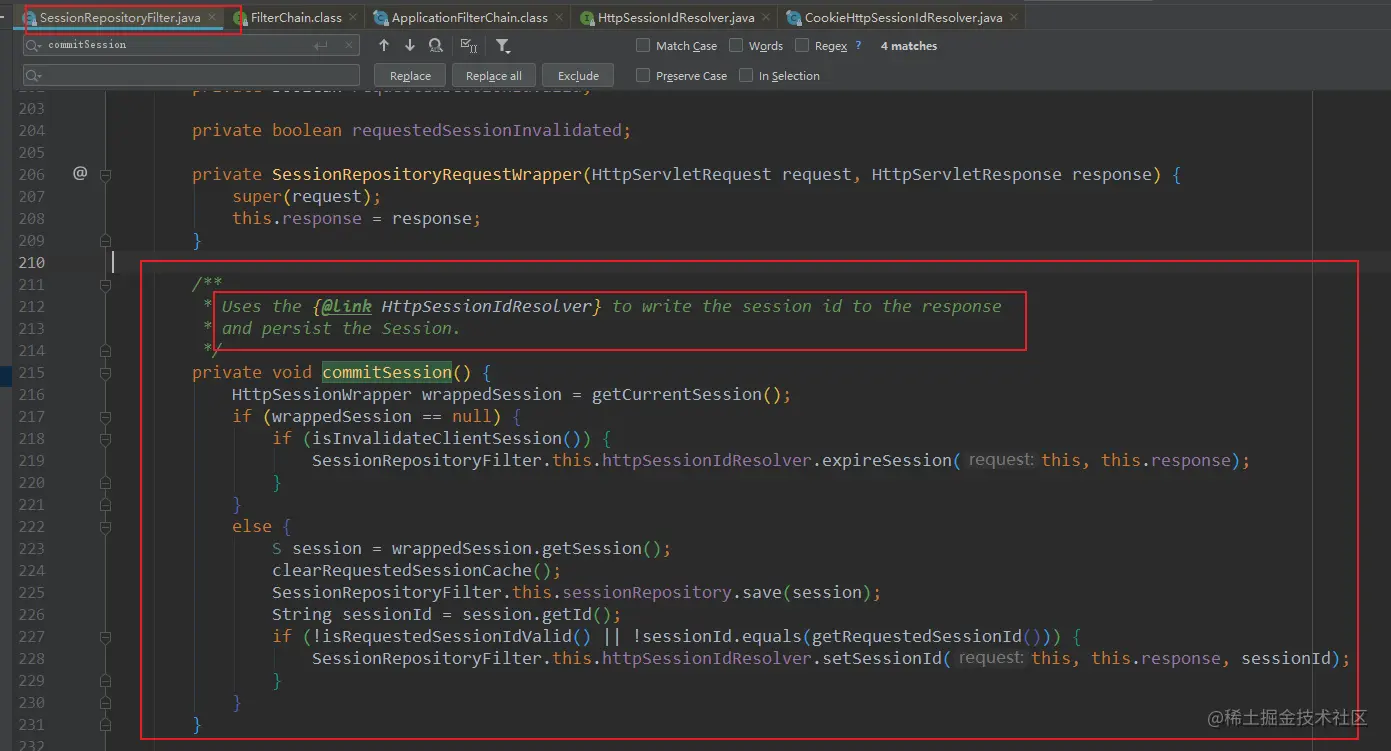Open the search filter funnel icon
This screenshot has width=1391, height=751.
coord(503,46)
